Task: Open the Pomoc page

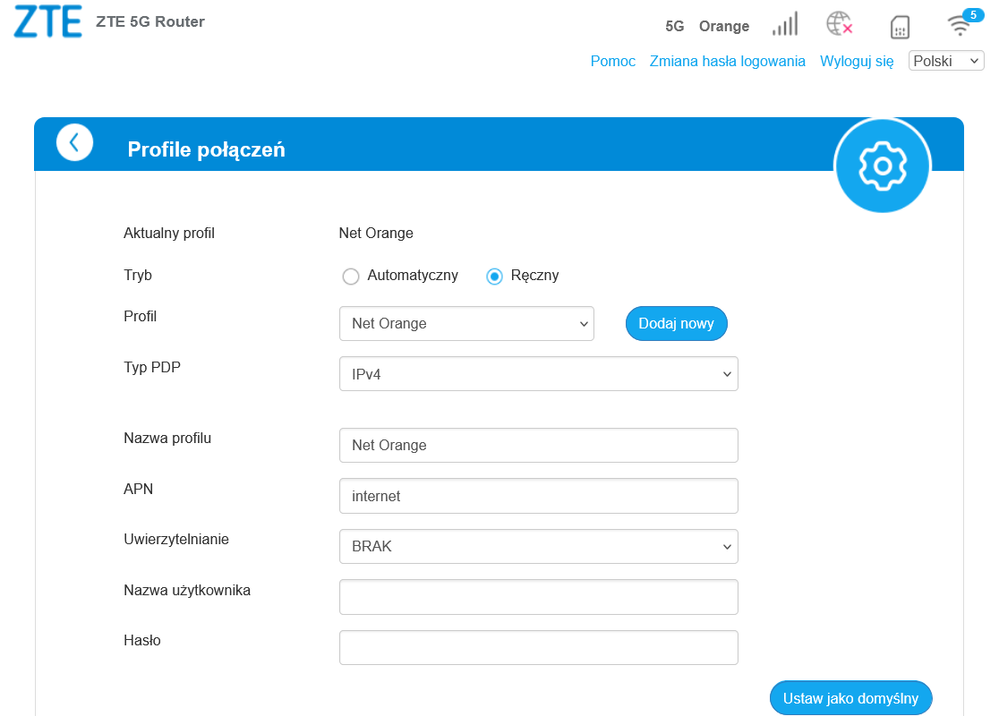Action: tap(612, 61)
